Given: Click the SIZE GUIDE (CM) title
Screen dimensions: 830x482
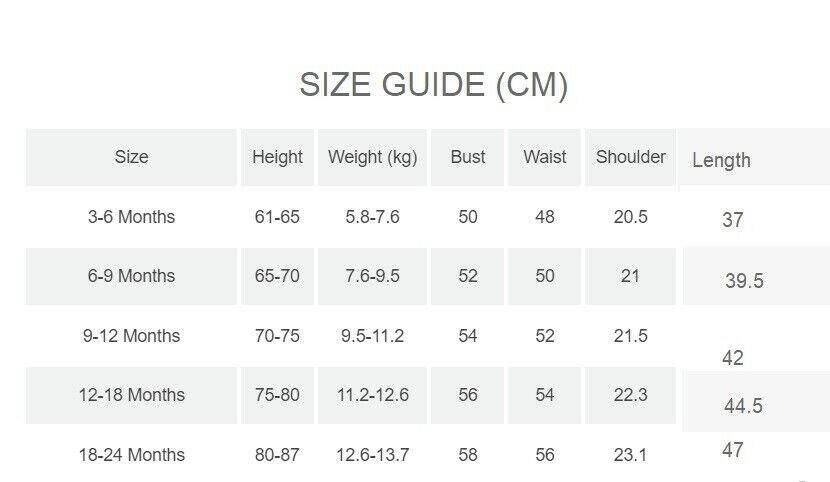Looking at the screenshot, I should pos(433,85).
